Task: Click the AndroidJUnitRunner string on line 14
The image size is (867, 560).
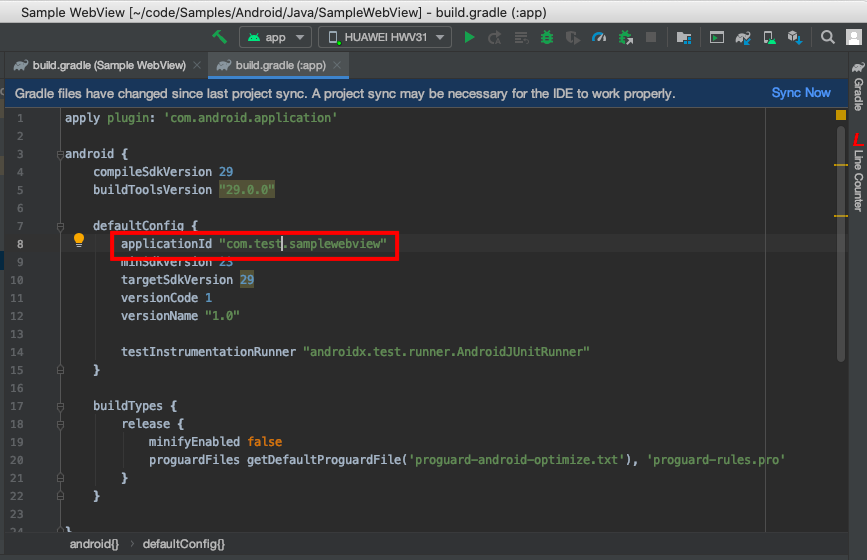Action: coord(446,352)
